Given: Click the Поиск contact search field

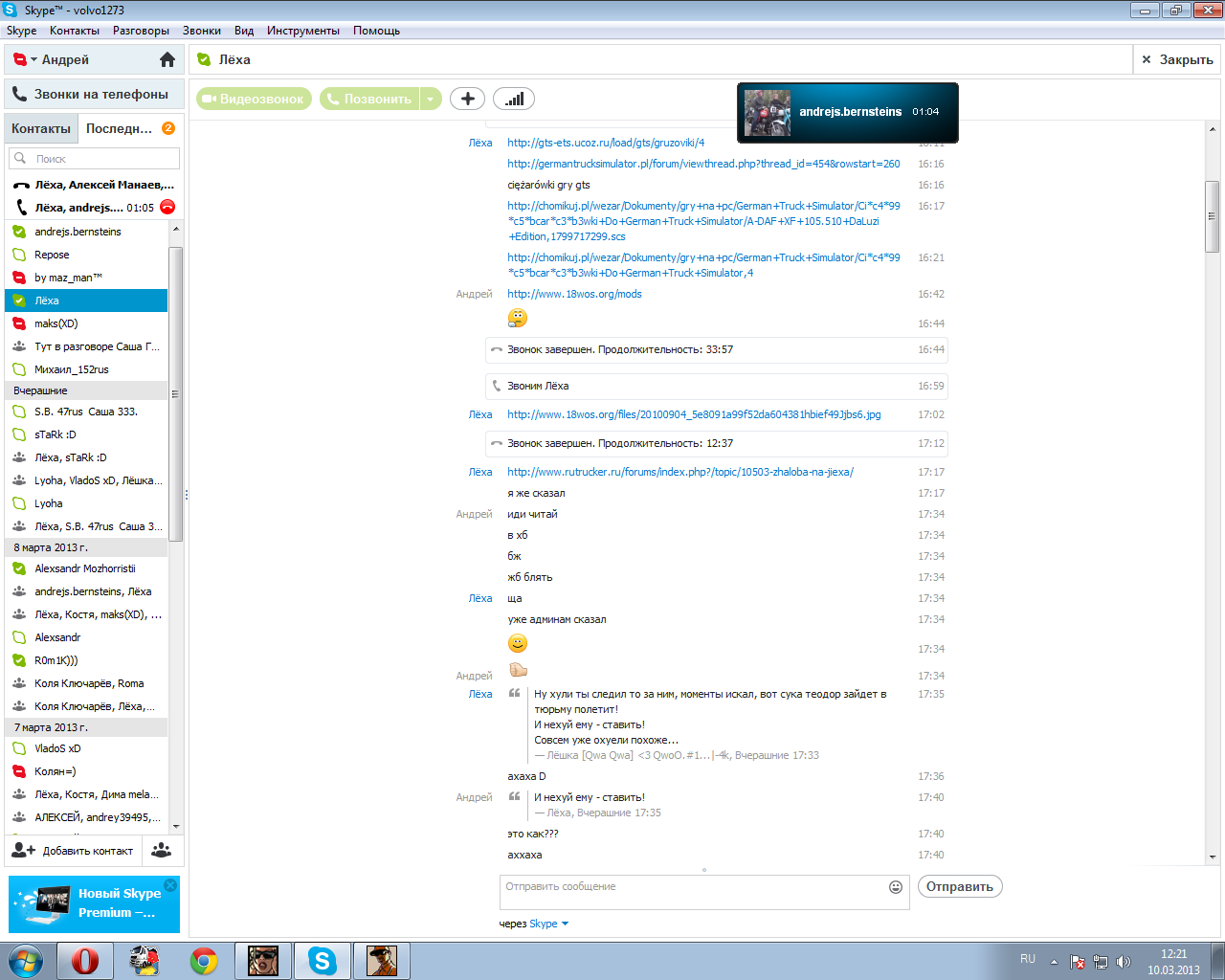Looking at the screenshot, I should (x=95, y=159).
